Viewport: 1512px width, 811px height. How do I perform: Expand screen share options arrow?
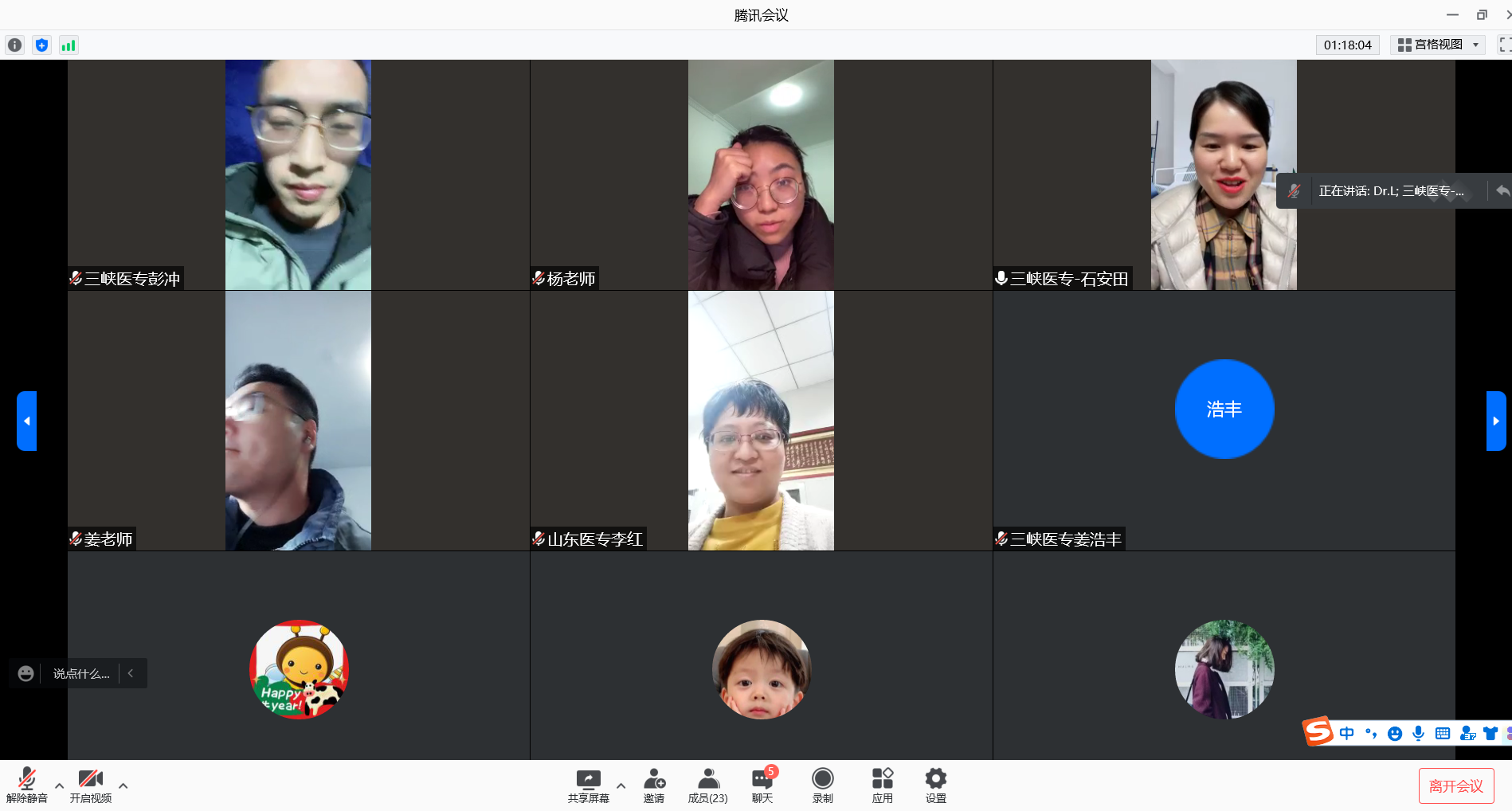(621, 786)
